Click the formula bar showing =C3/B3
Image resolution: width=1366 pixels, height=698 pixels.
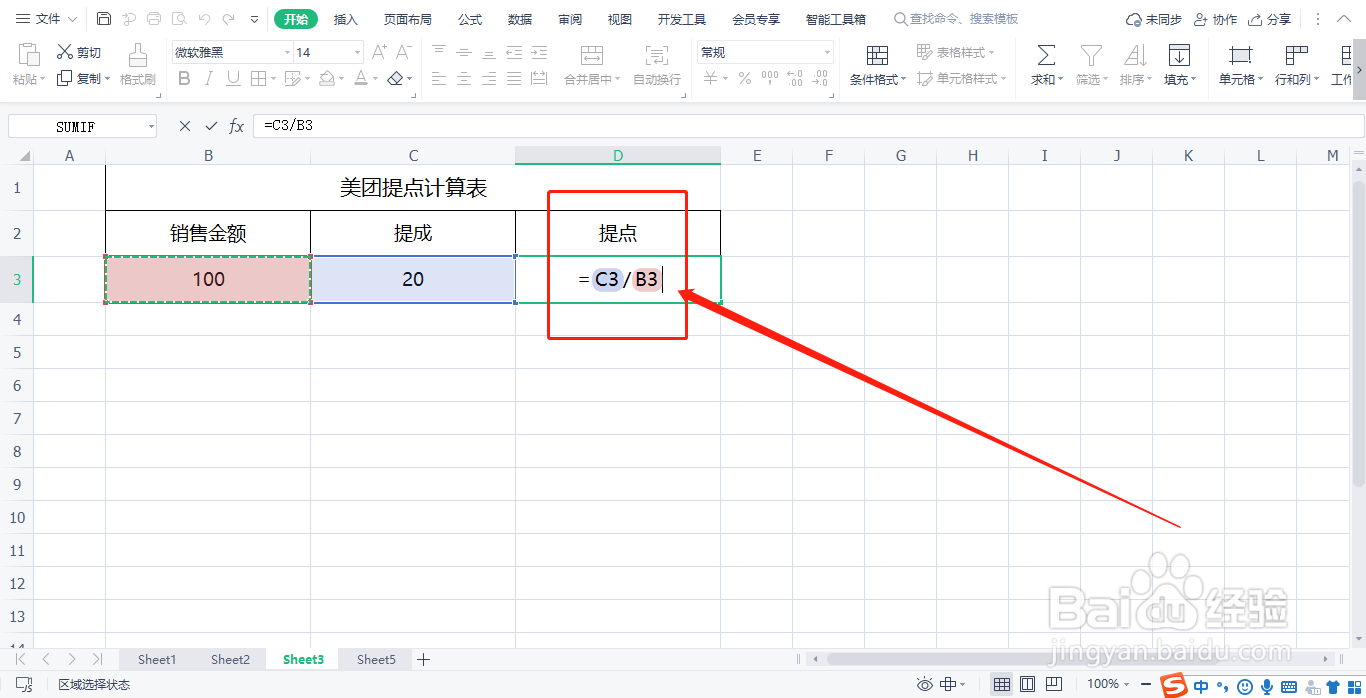pos(808,126)
